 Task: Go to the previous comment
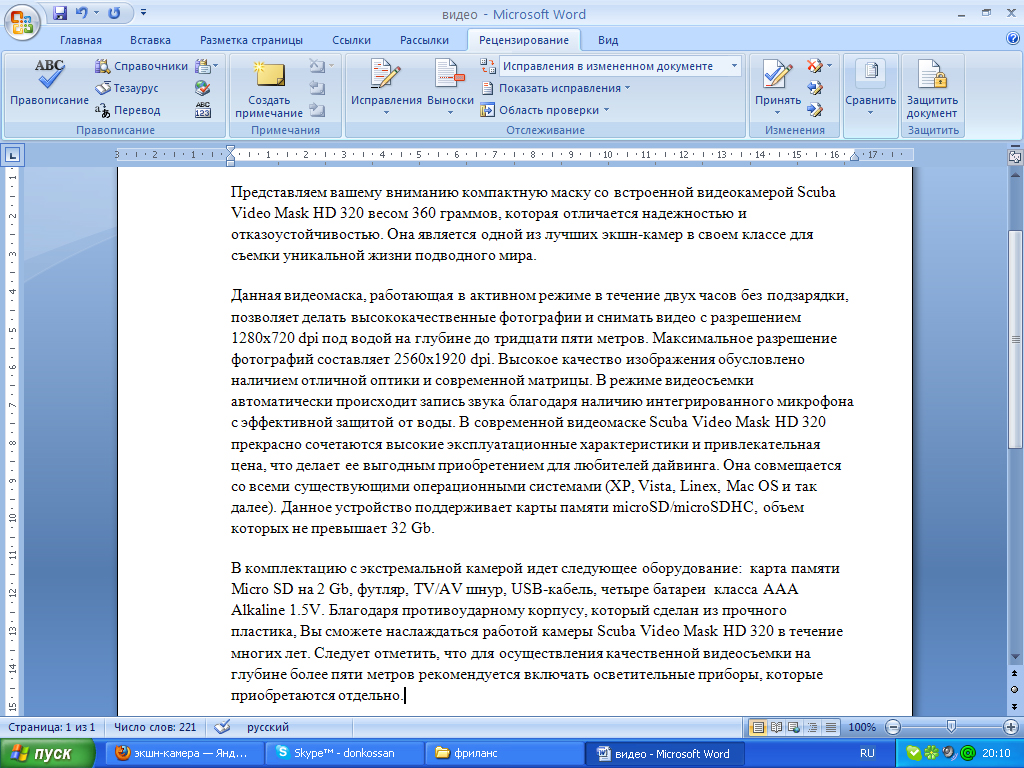[317, 88]
